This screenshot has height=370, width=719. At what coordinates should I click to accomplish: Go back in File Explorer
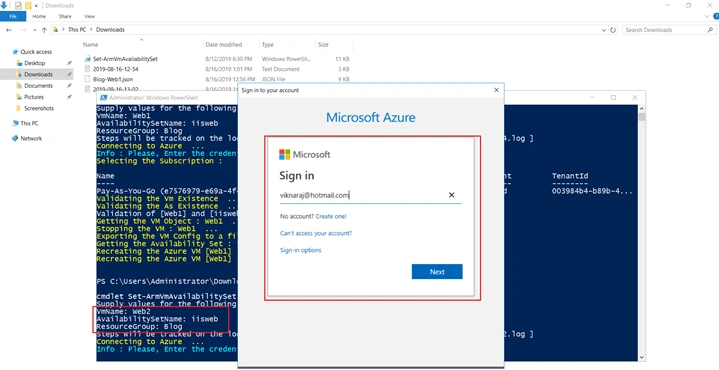9,30
